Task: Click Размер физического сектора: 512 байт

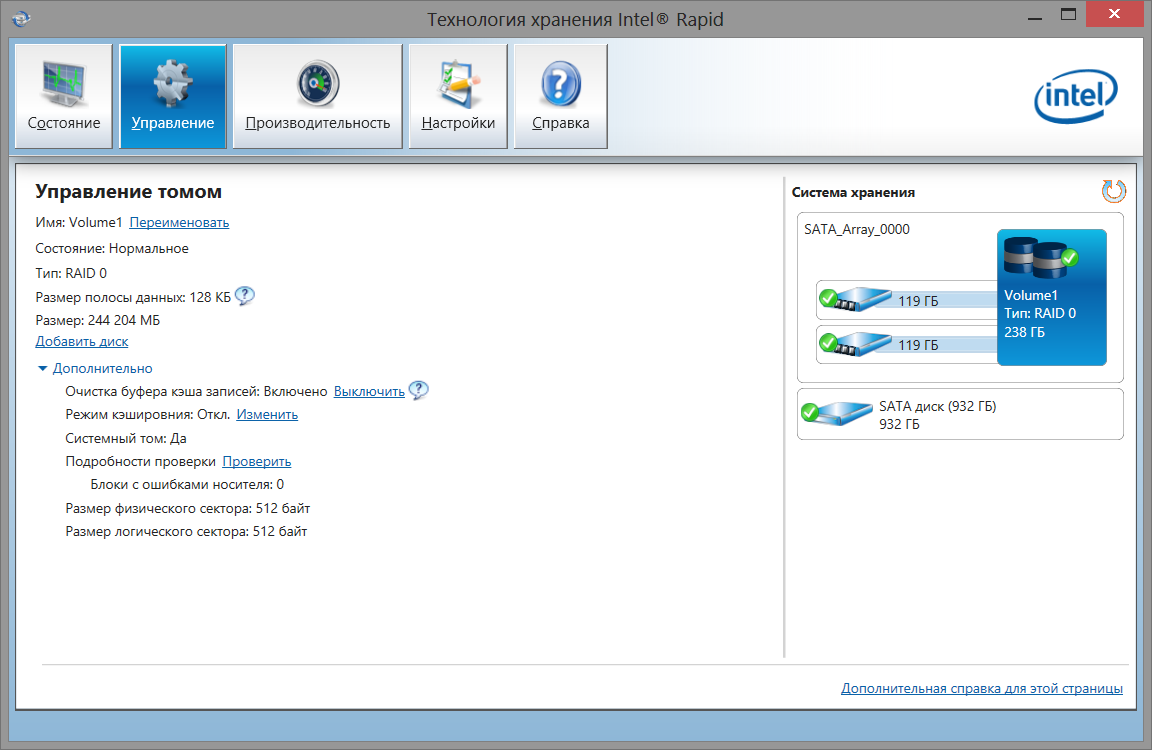Action: (x=187, y=508)
